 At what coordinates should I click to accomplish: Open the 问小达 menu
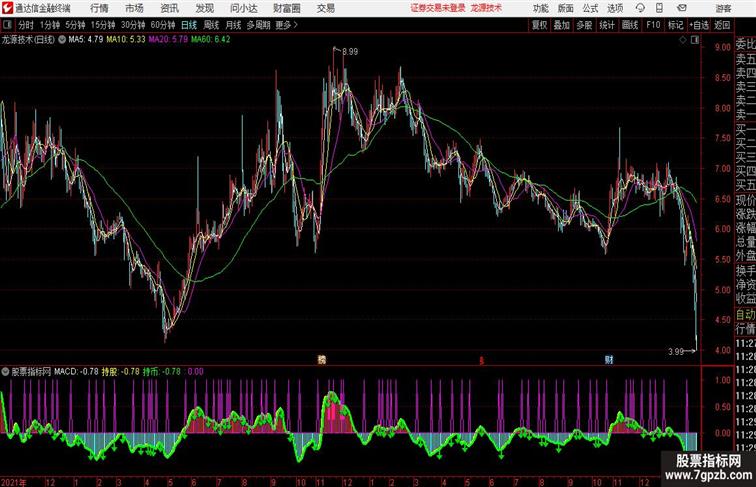pos(243,8)
